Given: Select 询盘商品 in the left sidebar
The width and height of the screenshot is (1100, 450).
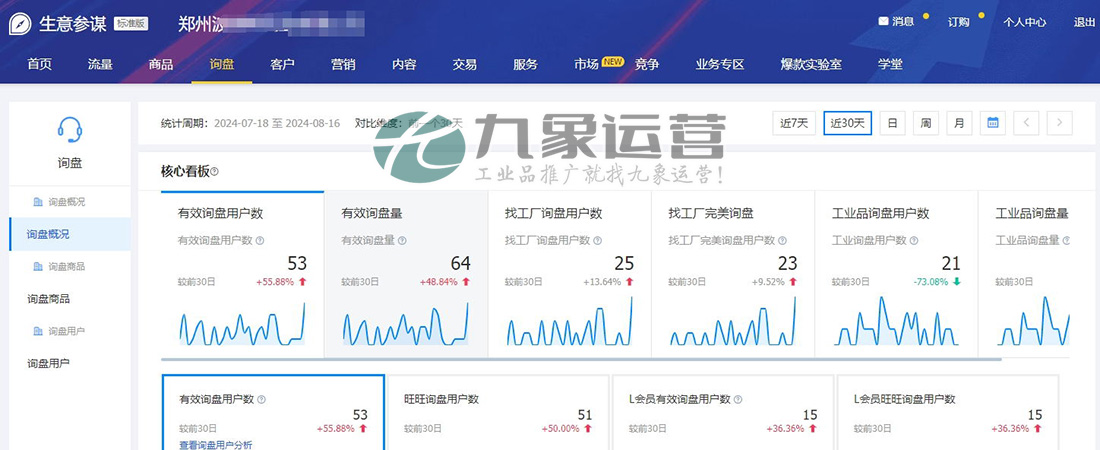Looking at the screenshot, I should [48, 298].
